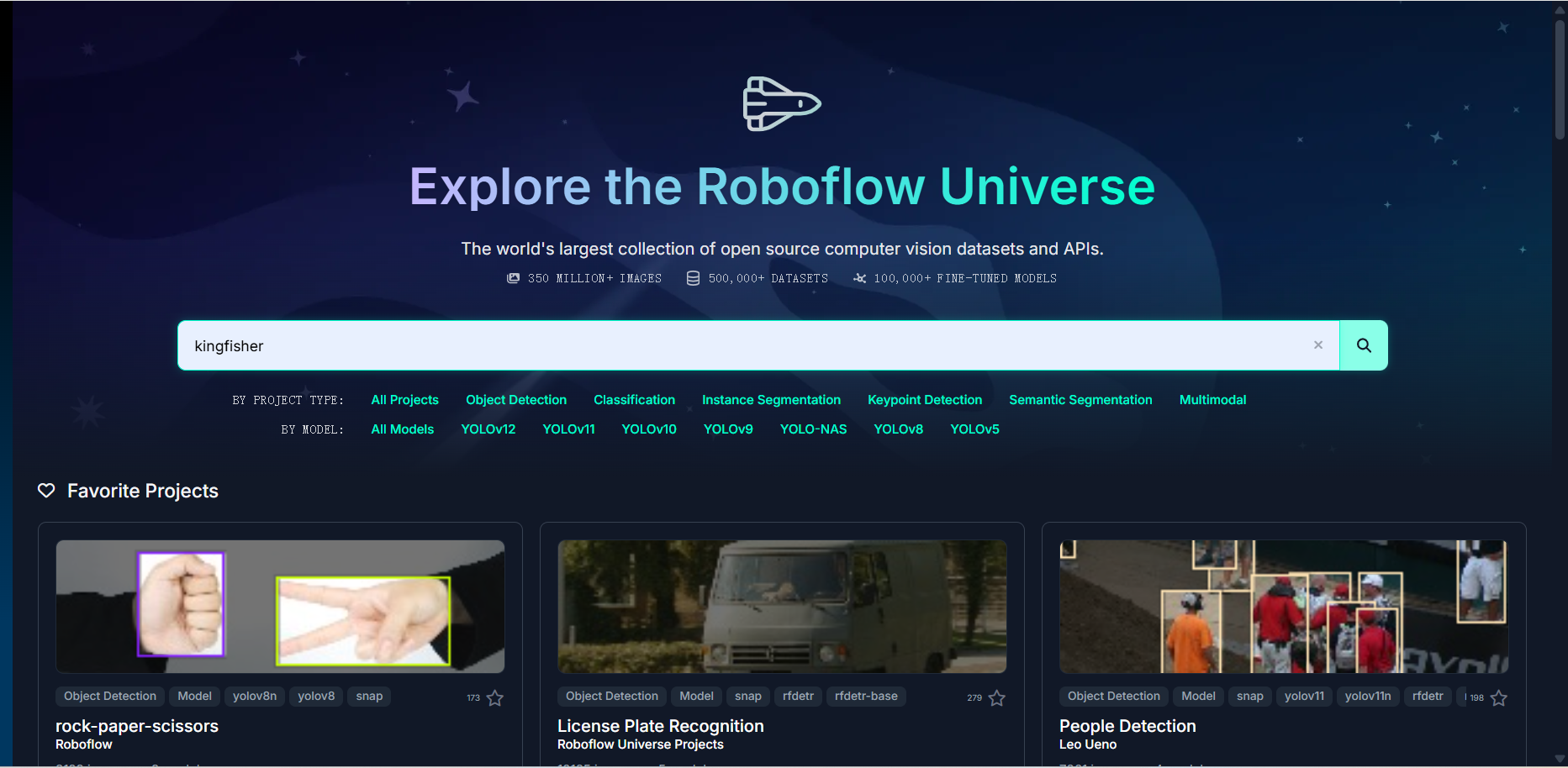Click the 100,000+ FINE-TUNED MODELS icon

pyautogui.click(x=859, y=278)
